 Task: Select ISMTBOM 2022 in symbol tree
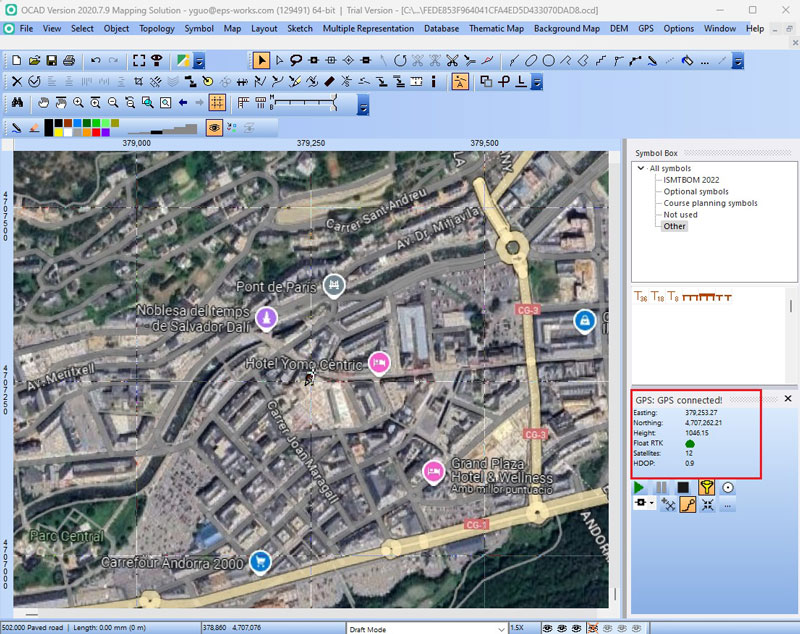[x=691, y=180]
